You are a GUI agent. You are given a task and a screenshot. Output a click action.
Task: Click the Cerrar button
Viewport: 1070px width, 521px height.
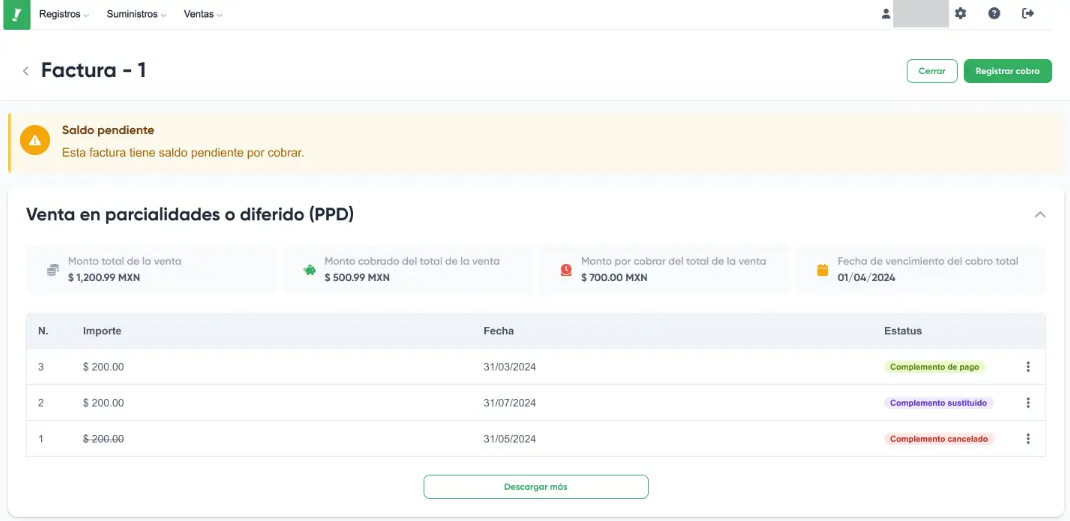click(932, 71)
